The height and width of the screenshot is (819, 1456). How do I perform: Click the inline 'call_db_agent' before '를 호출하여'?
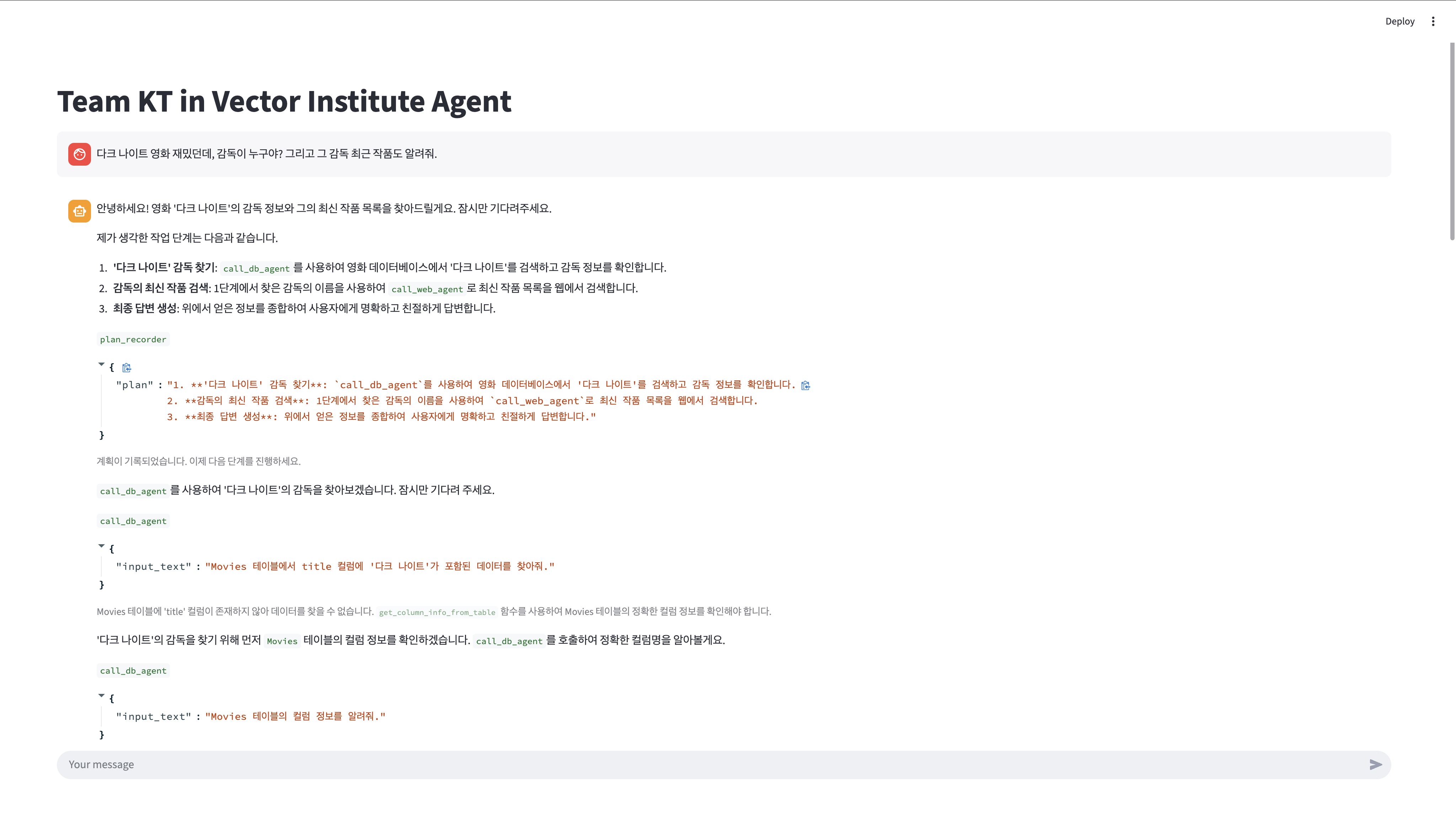(x=509, y=641)
